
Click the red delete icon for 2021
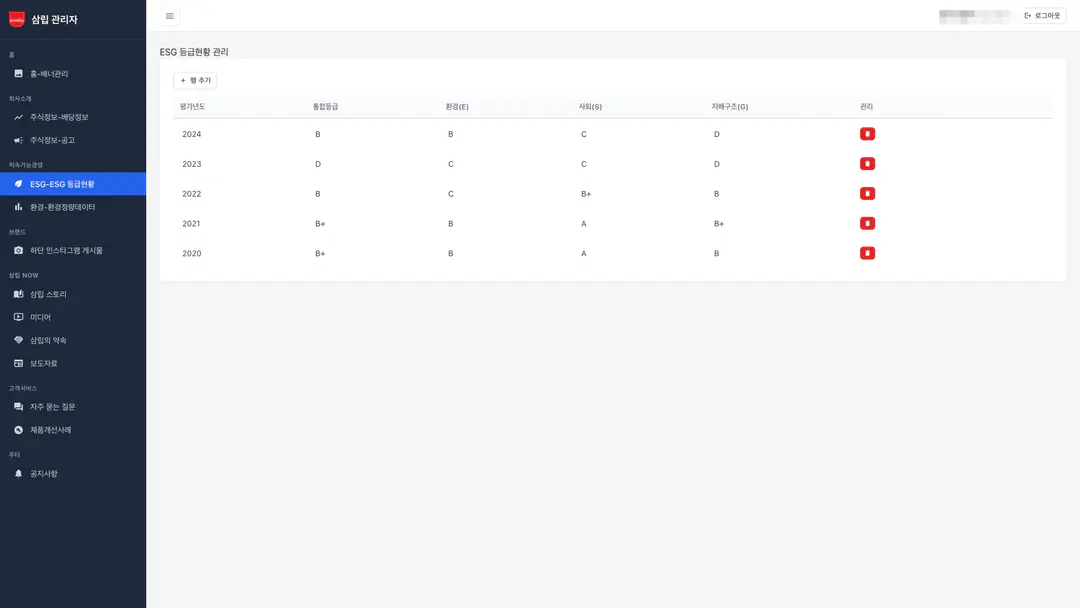[867, 223]
